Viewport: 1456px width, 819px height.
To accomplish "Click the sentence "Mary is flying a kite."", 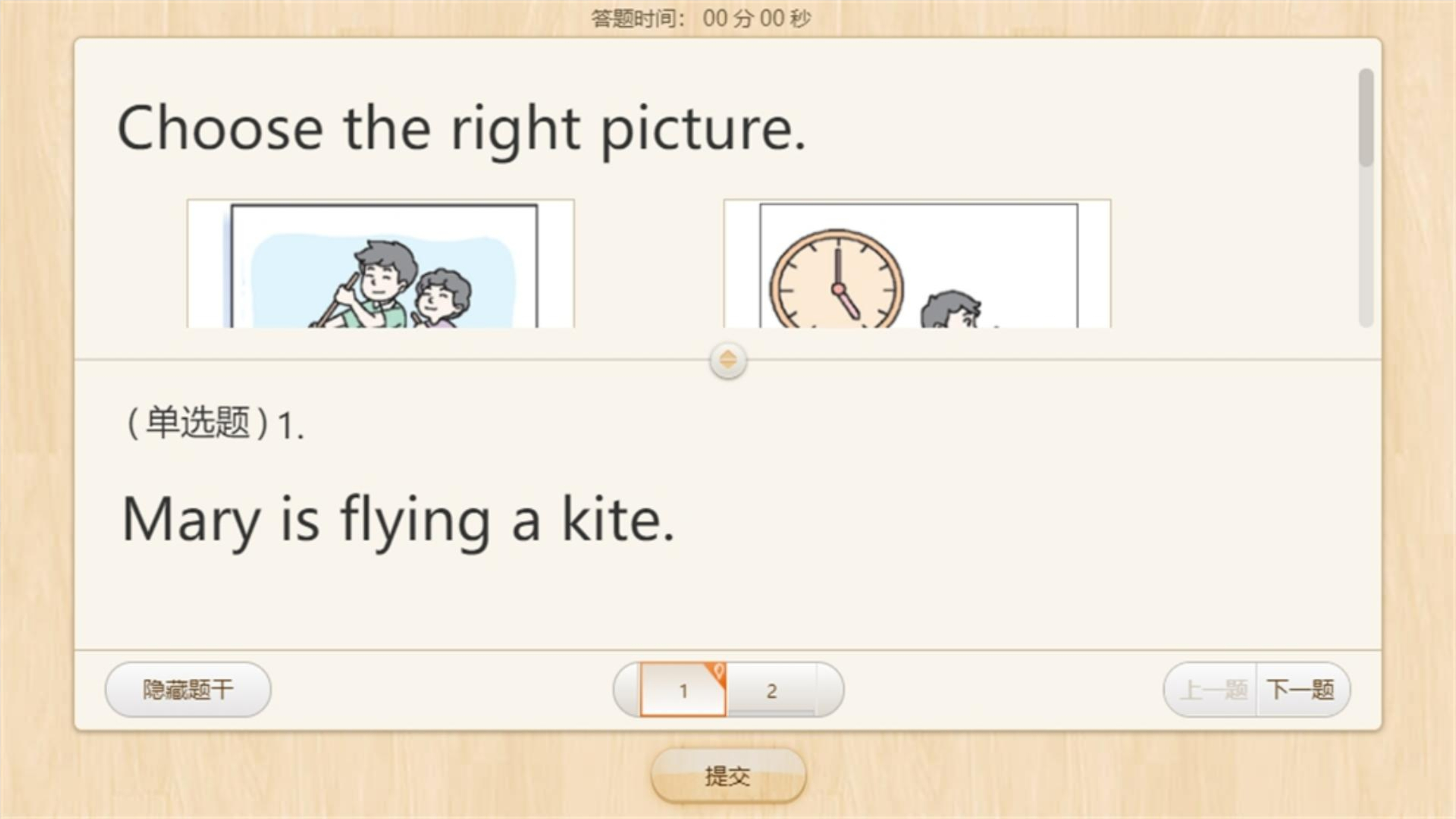I will [398, 519].
